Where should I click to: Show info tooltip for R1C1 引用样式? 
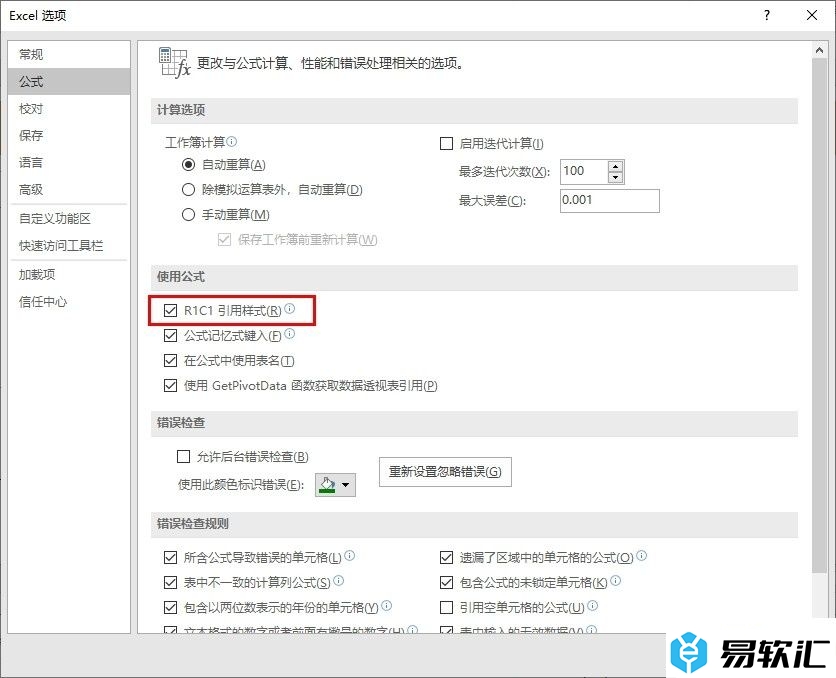pos(290,309)
